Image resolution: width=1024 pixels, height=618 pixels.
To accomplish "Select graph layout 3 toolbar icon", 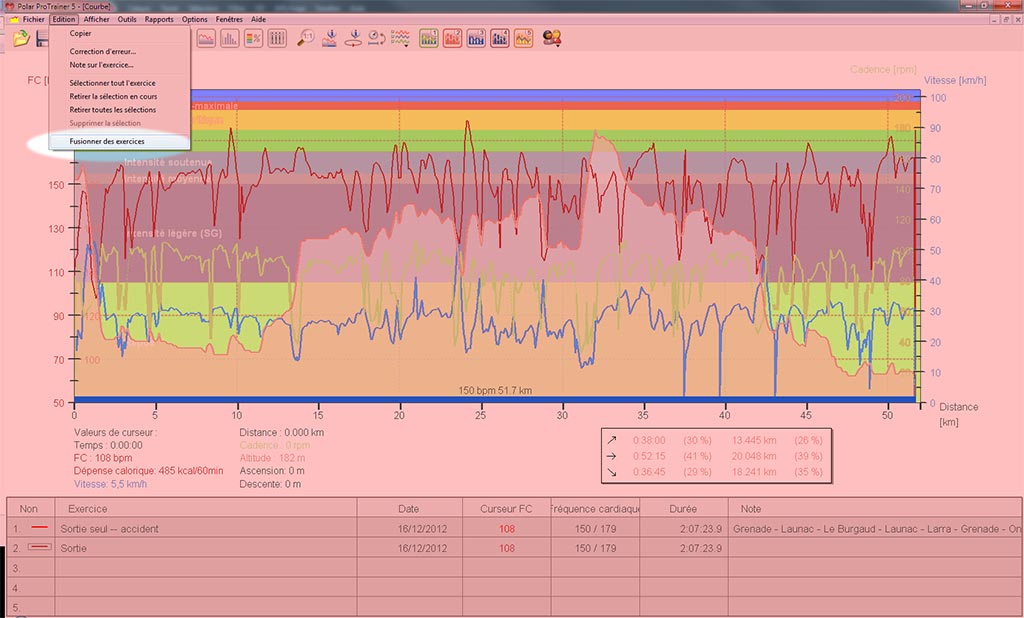I will coord(476,39).
